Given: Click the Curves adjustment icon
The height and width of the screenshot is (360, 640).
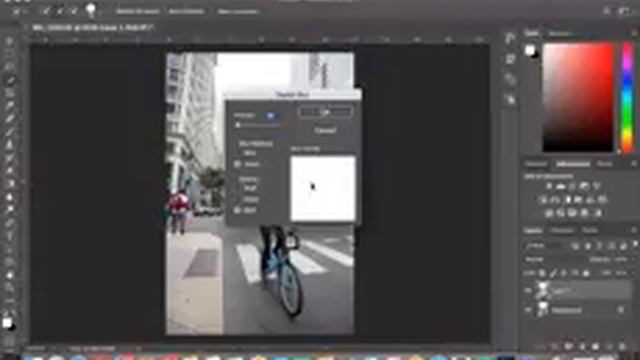Looking at the screenshot, I should click(572, 187).
